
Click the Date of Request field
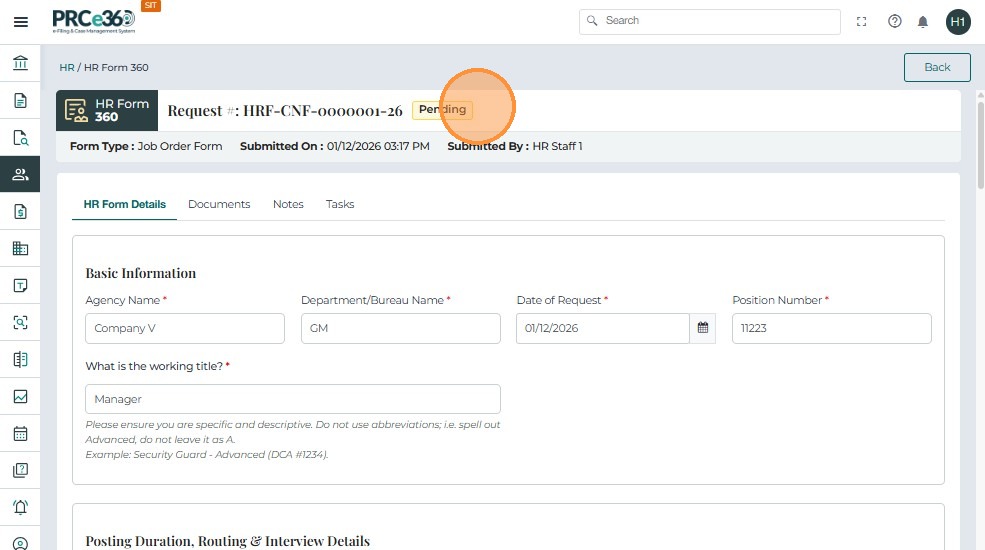[x=602, y=328]
